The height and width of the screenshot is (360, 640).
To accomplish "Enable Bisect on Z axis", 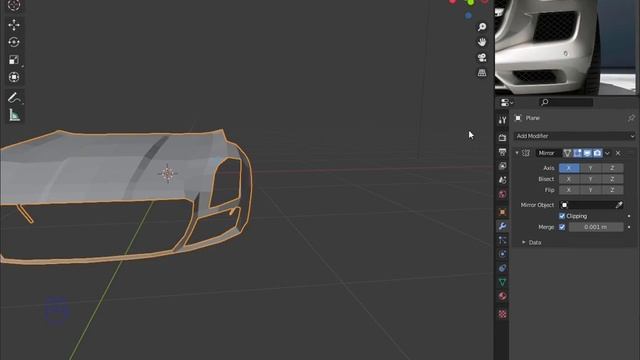I will (x=612, y=179).
